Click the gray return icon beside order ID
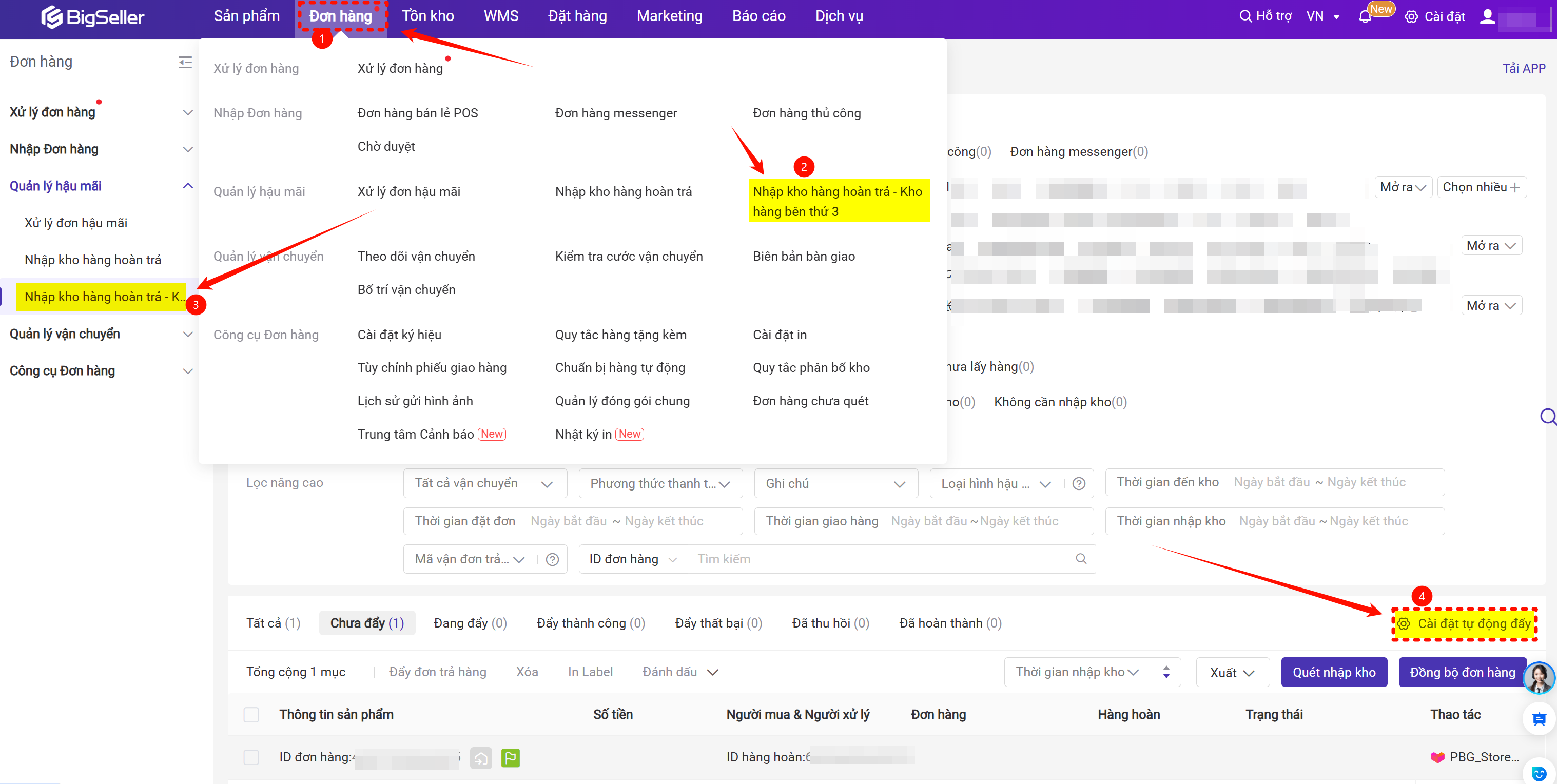 point(480,757)
